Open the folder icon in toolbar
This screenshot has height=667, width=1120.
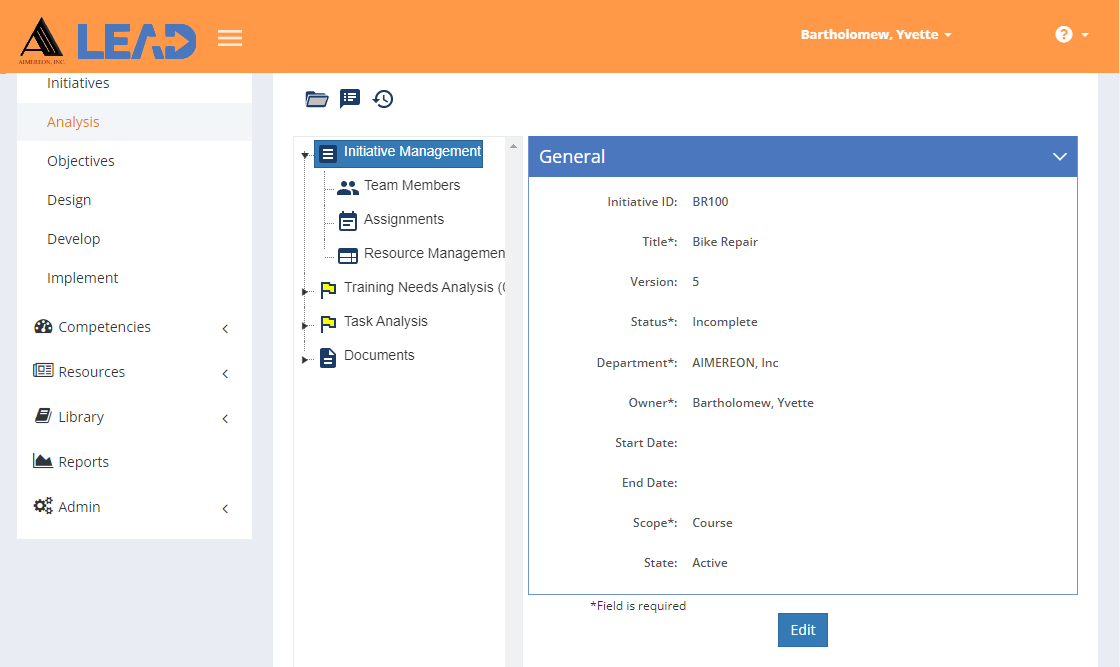coord(316,99)
